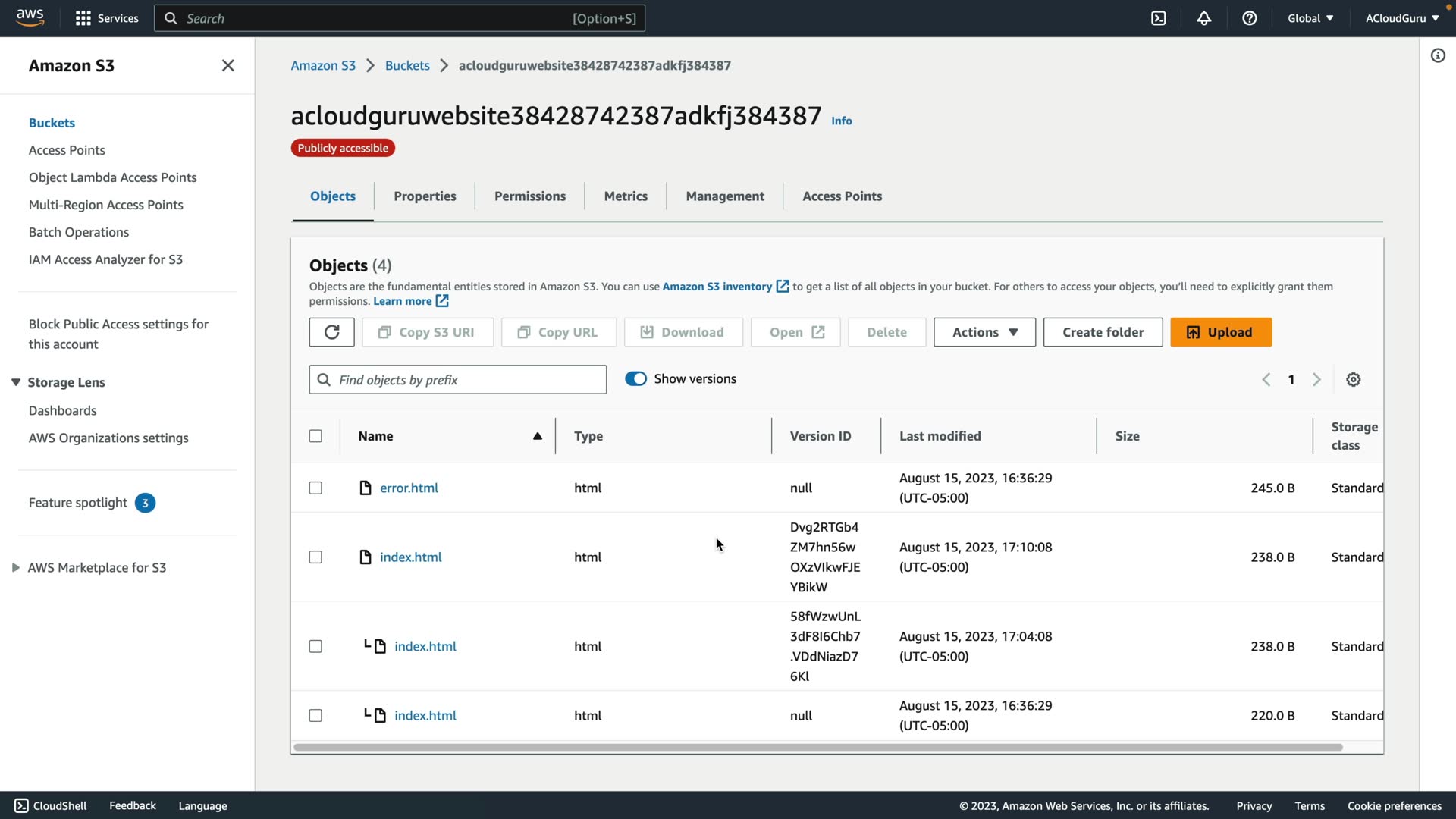Click the info panel icon at right edge
The width and height of the screenshot is (1456, 819).
[1437, 55]
